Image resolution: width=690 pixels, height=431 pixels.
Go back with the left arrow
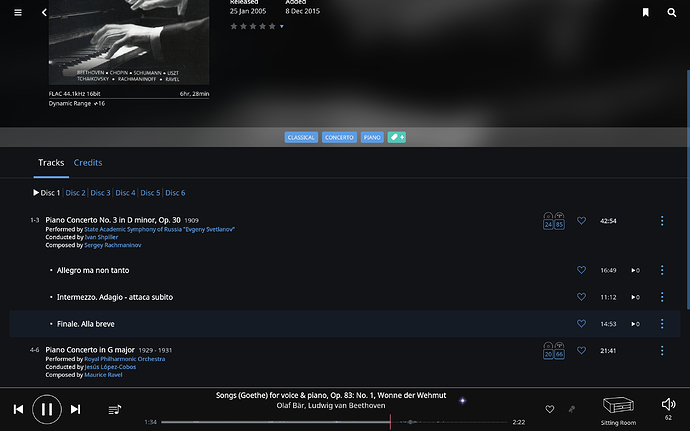point(44,12)
